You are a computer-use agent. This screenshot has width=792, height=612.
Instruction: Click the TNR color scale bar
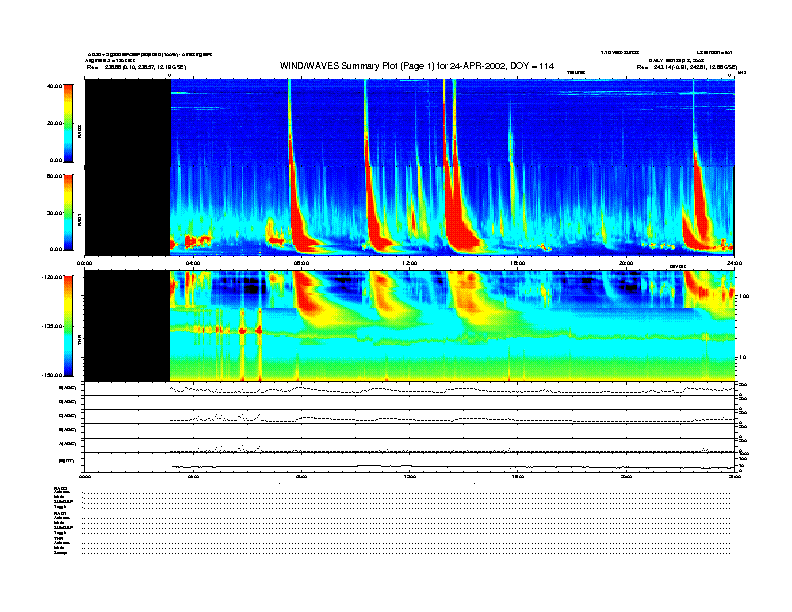coord(68,326)
